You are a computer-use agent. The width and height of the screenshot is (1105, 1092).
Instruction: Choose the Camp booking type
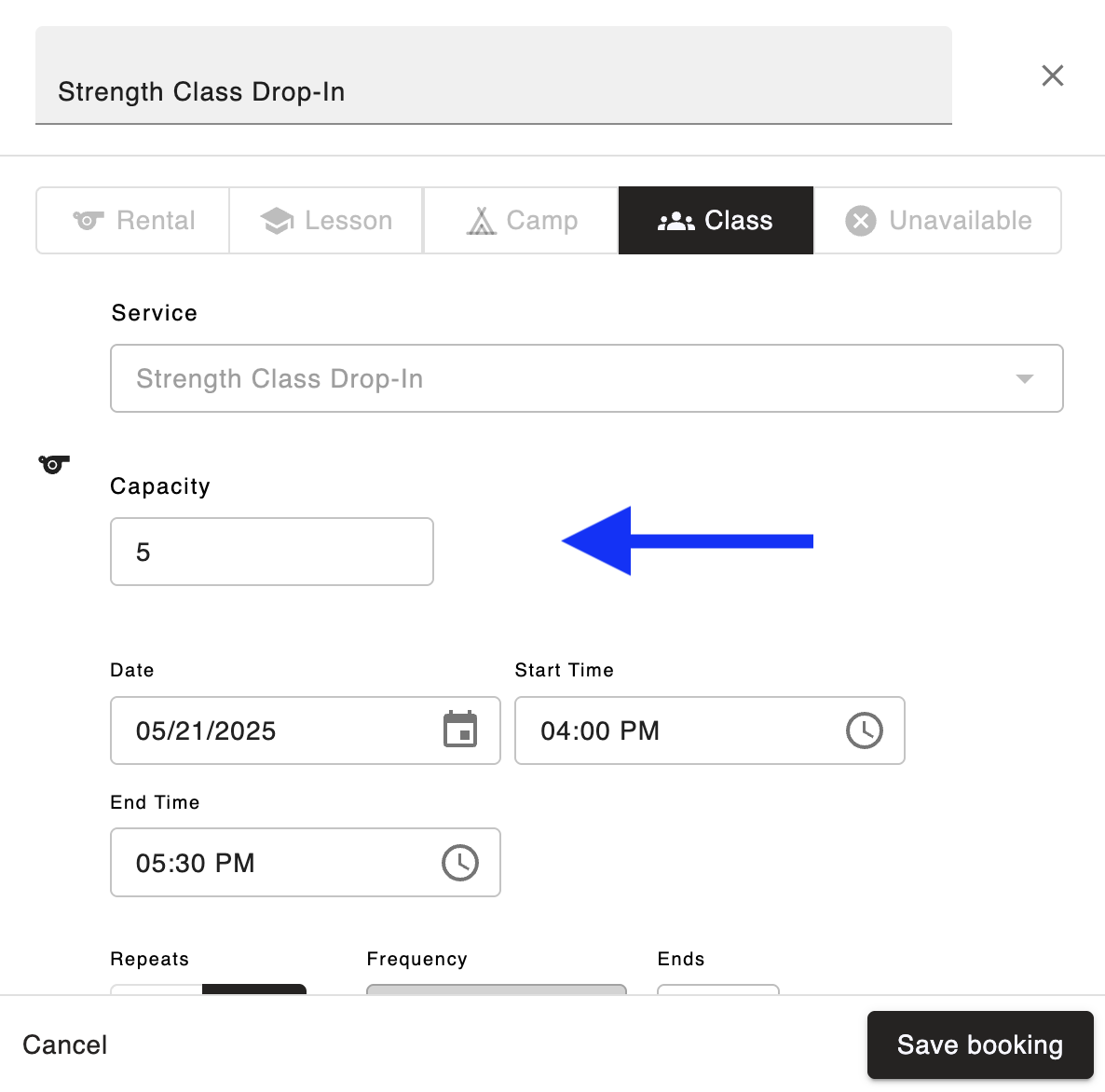tap(521, 221)
